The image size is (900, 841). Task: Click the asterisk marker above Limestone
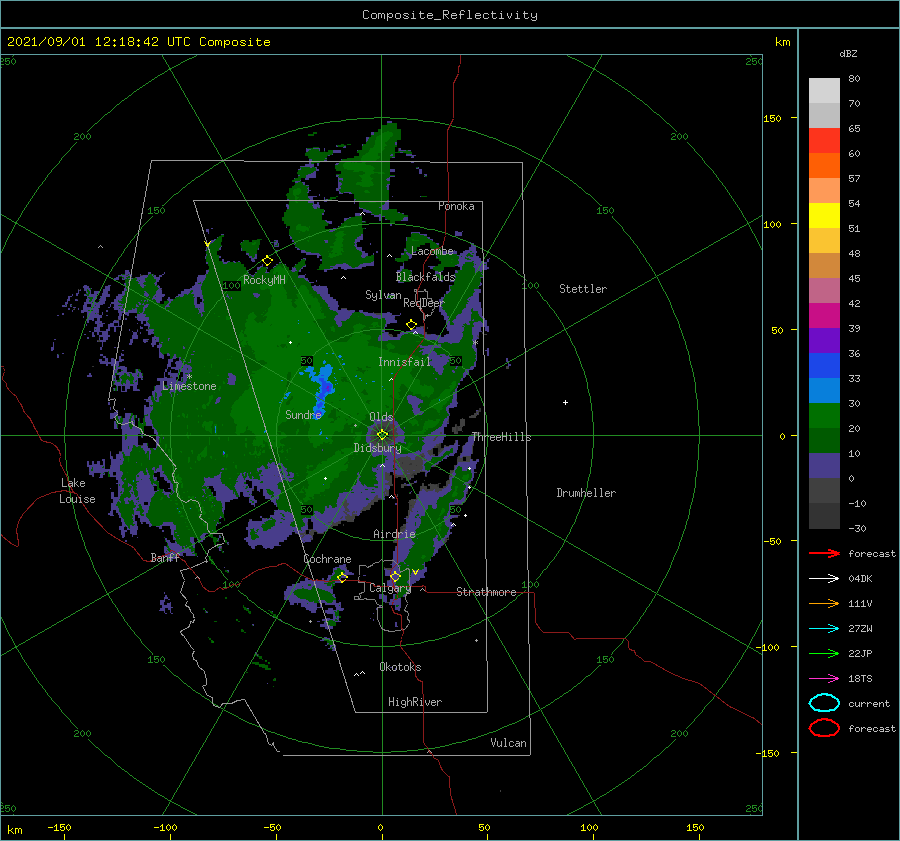(x=189, y=377)
